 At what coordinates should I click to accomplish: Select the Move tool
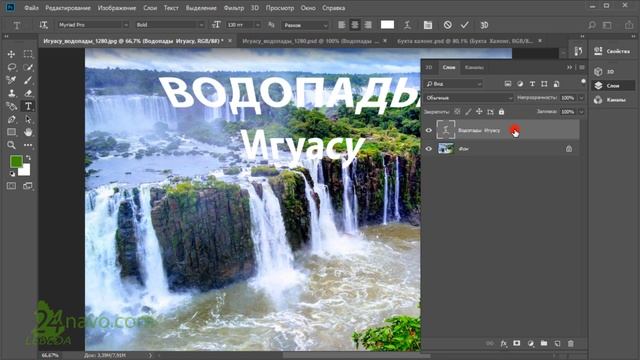click(11, 54)
